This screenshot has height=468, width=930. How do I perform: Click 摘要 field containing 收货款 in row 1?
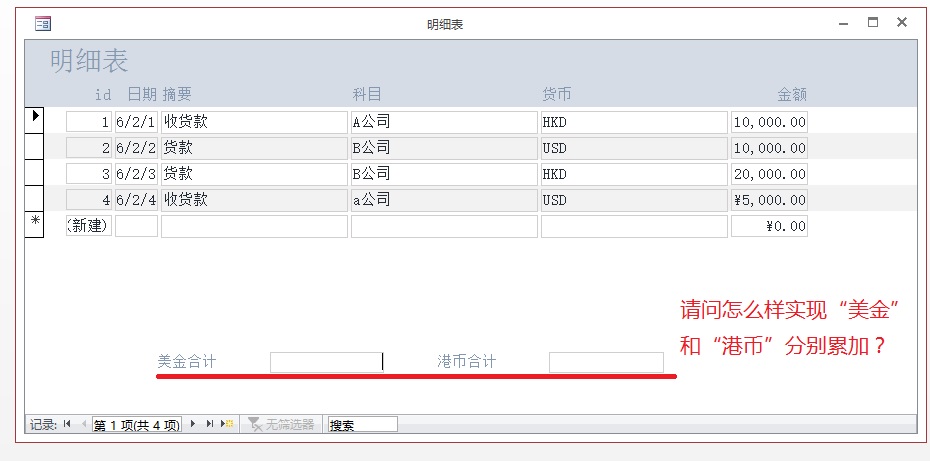click(254, 122)
